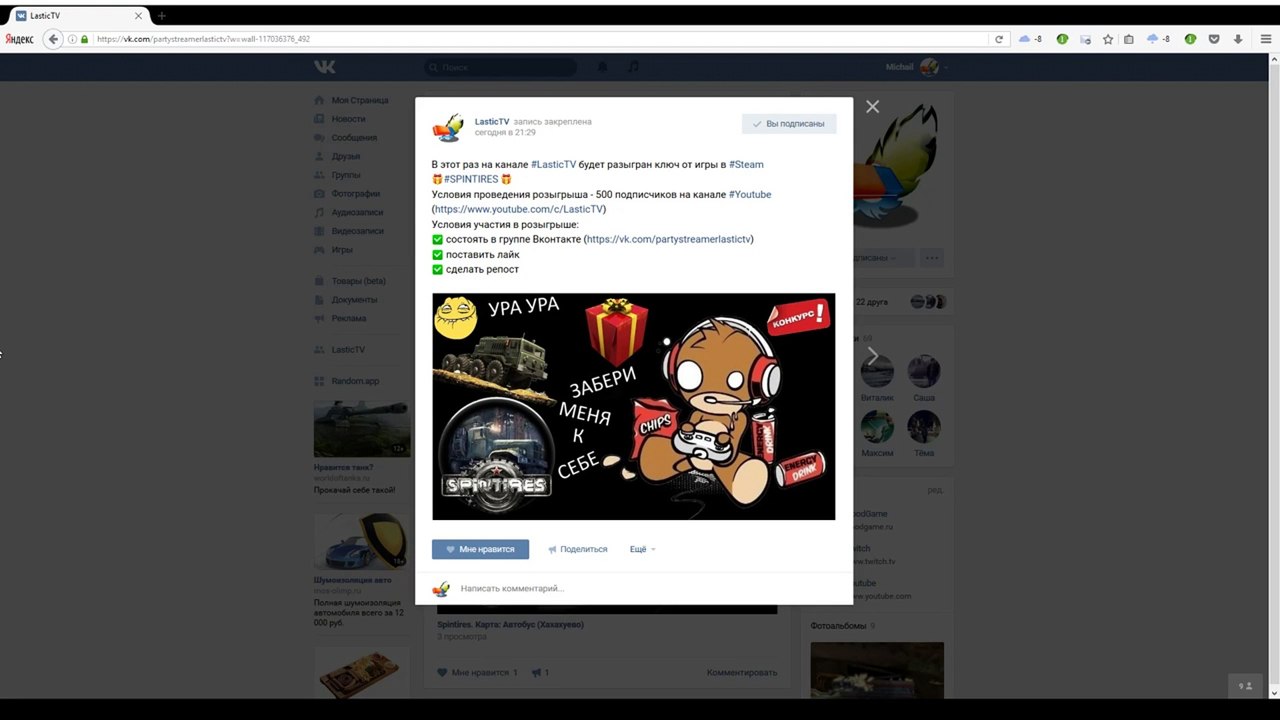
Task: Follow the vk.com/partystreamerlastictv link
Action: (668, 239)
